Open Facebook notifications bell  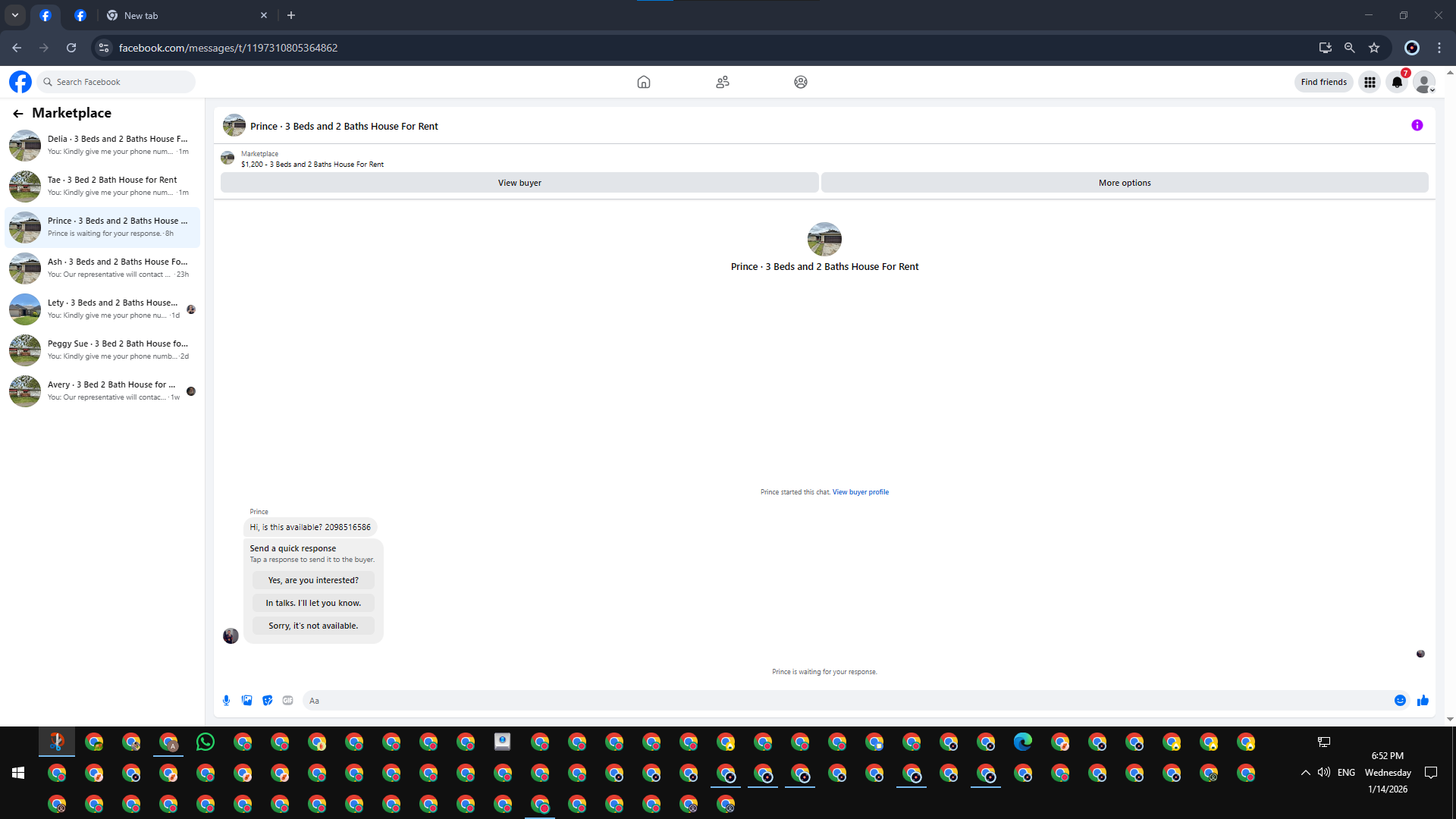tap(1396, 83)
